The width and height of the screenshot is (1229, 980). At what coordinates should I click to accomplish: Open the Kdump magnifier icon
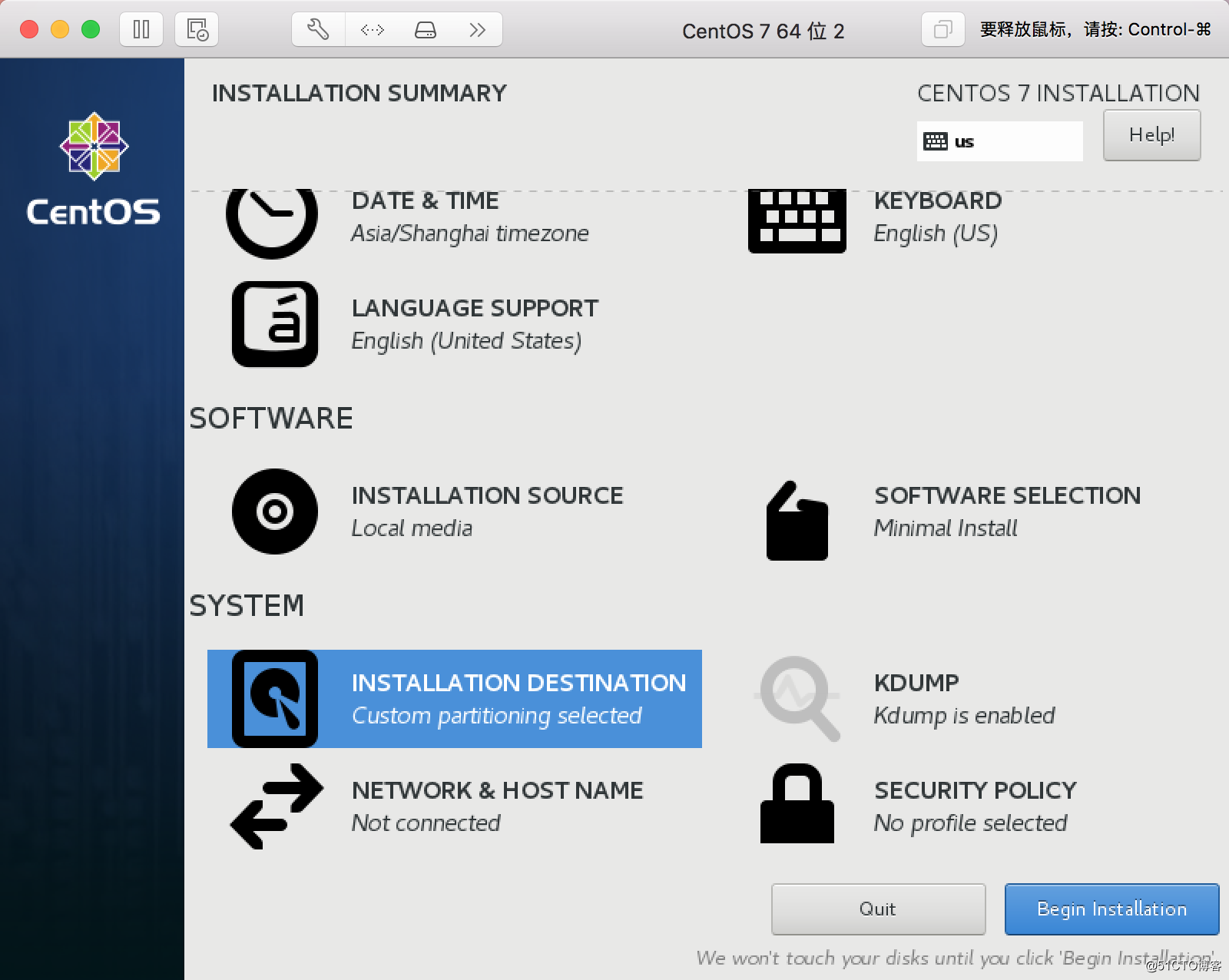tap(799, 698)
